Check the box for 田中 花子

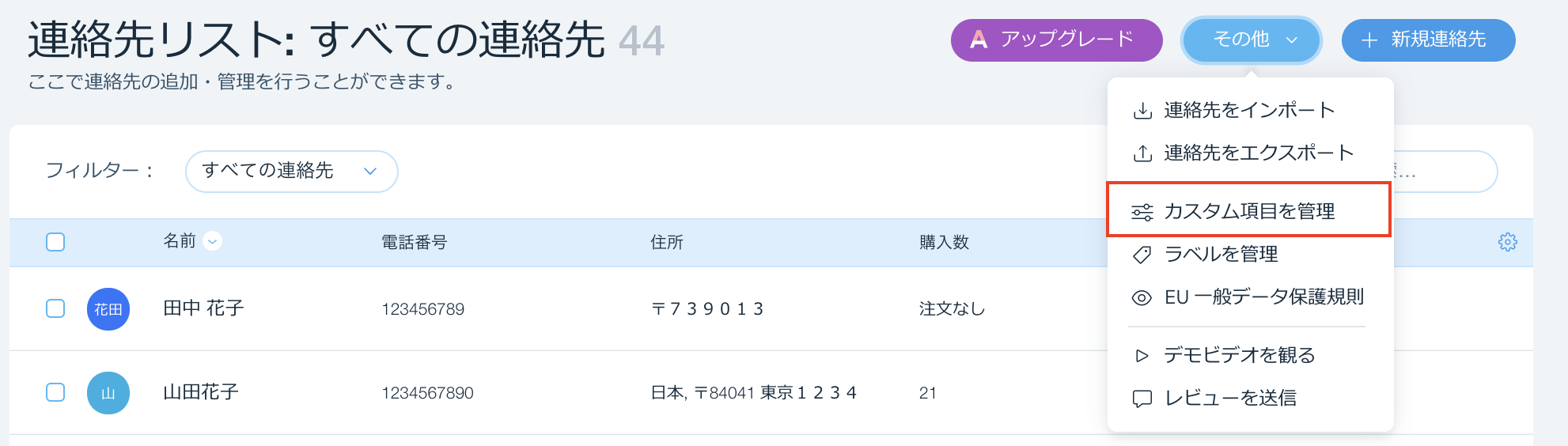pos(55,308)
